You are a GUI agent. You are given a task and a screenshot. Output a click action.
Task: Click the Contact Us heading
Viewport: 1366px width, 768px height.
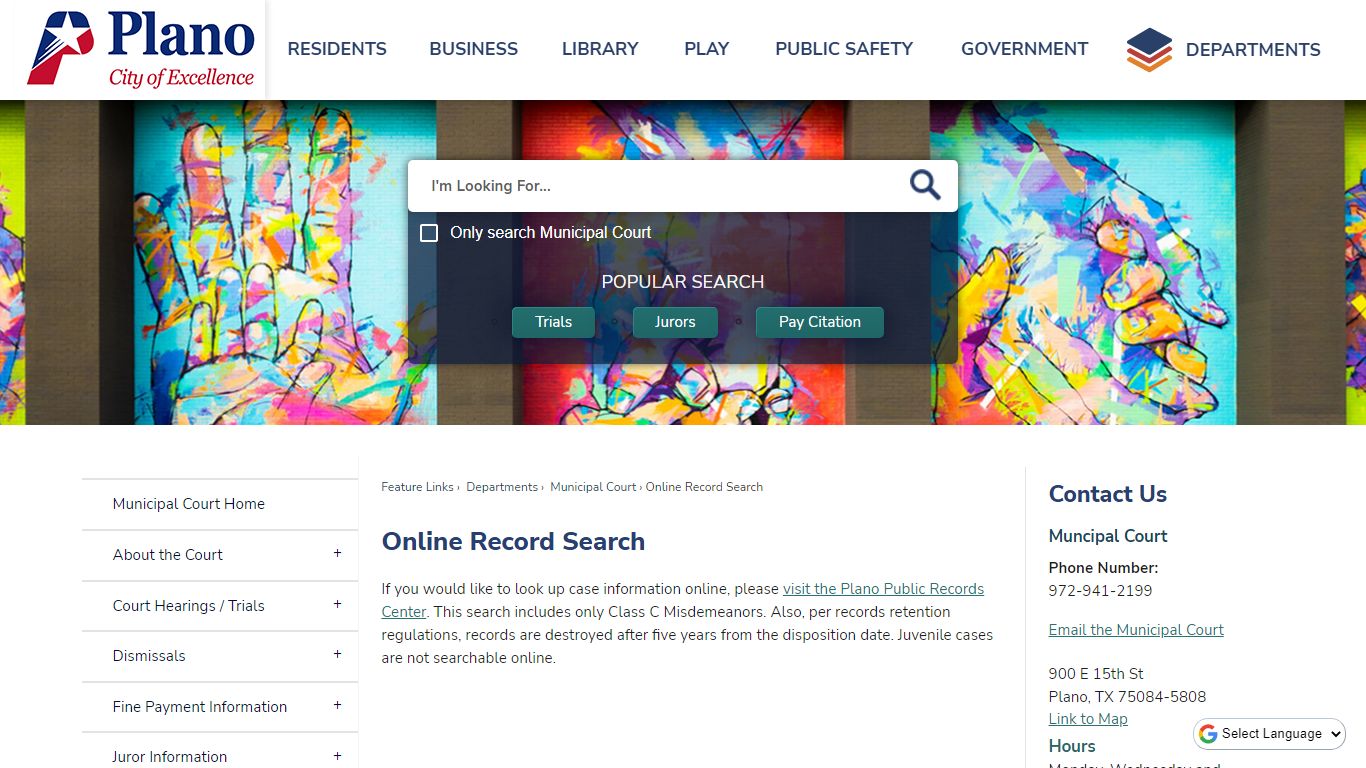(x=1108, y=494)
